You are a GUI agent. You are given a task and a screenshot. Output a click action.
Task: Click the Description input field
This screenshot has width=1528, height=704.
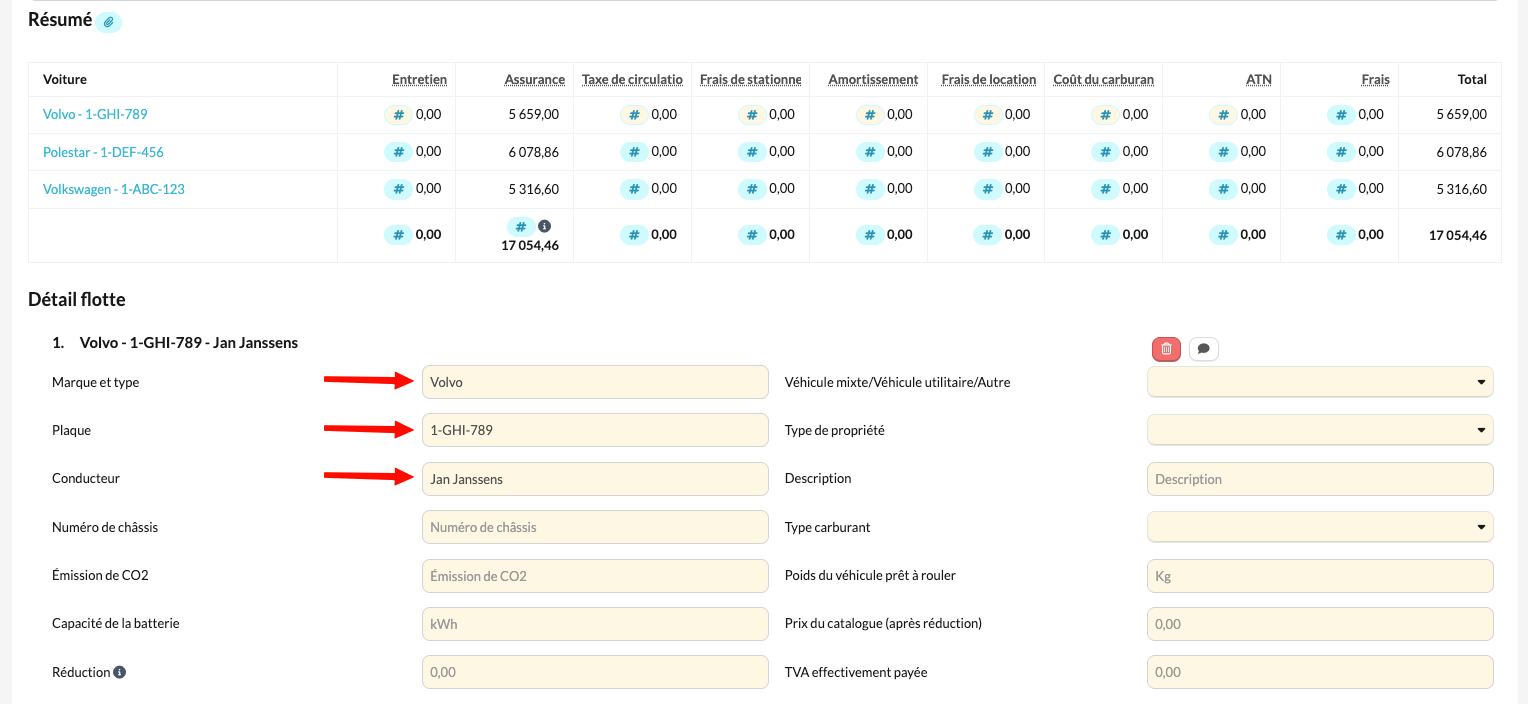point(1320,479)
